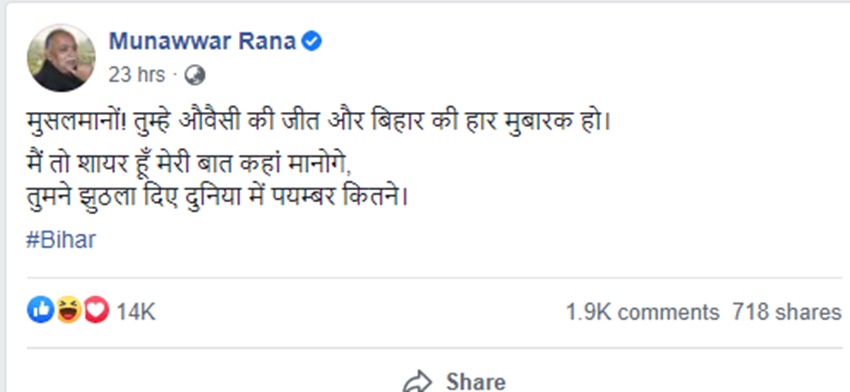
Task: Click the Munawwar Rana name link
Action: click(202, 42)
